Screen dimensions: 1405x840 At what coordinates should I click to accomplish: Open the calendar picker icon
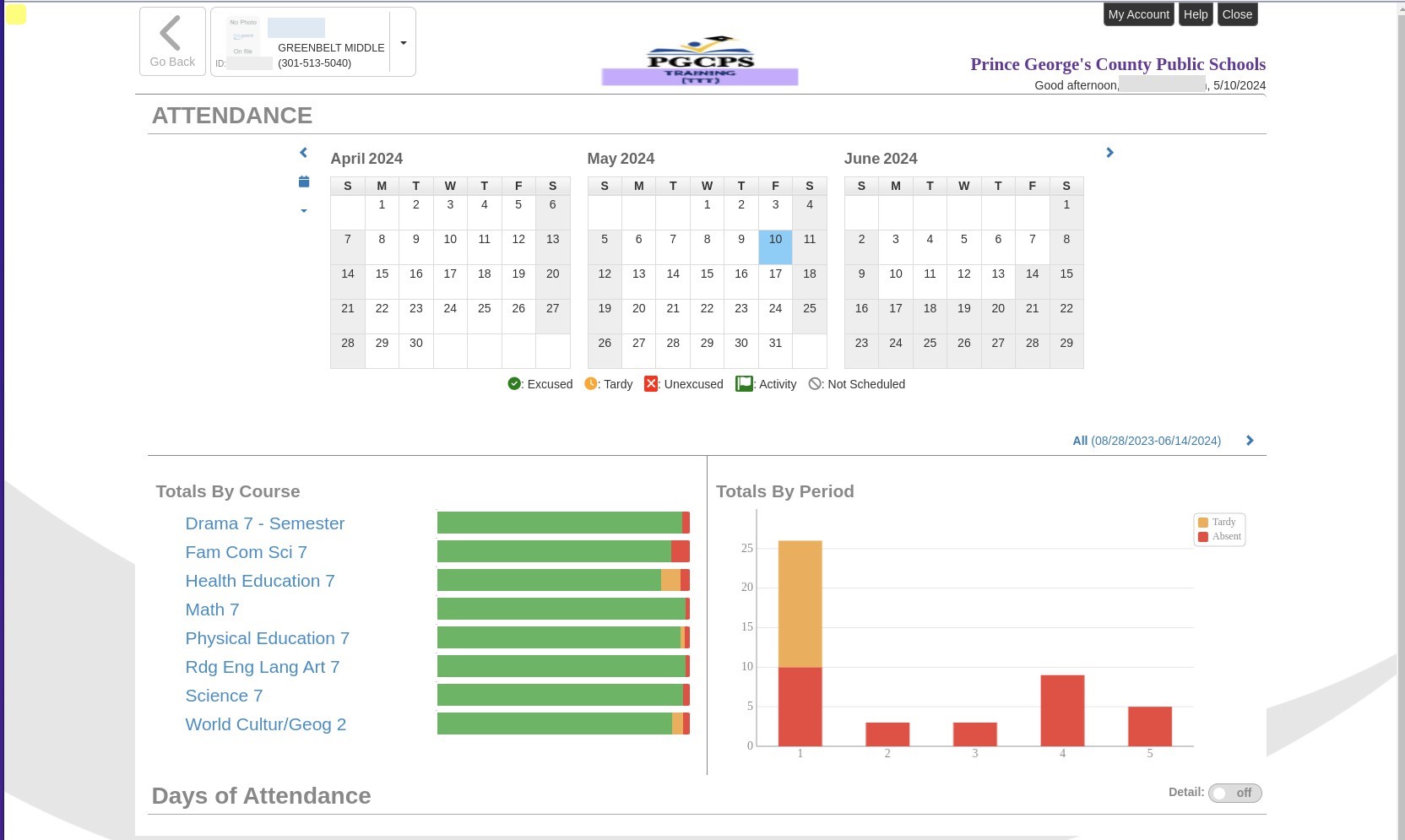click(x=304, y=182)
